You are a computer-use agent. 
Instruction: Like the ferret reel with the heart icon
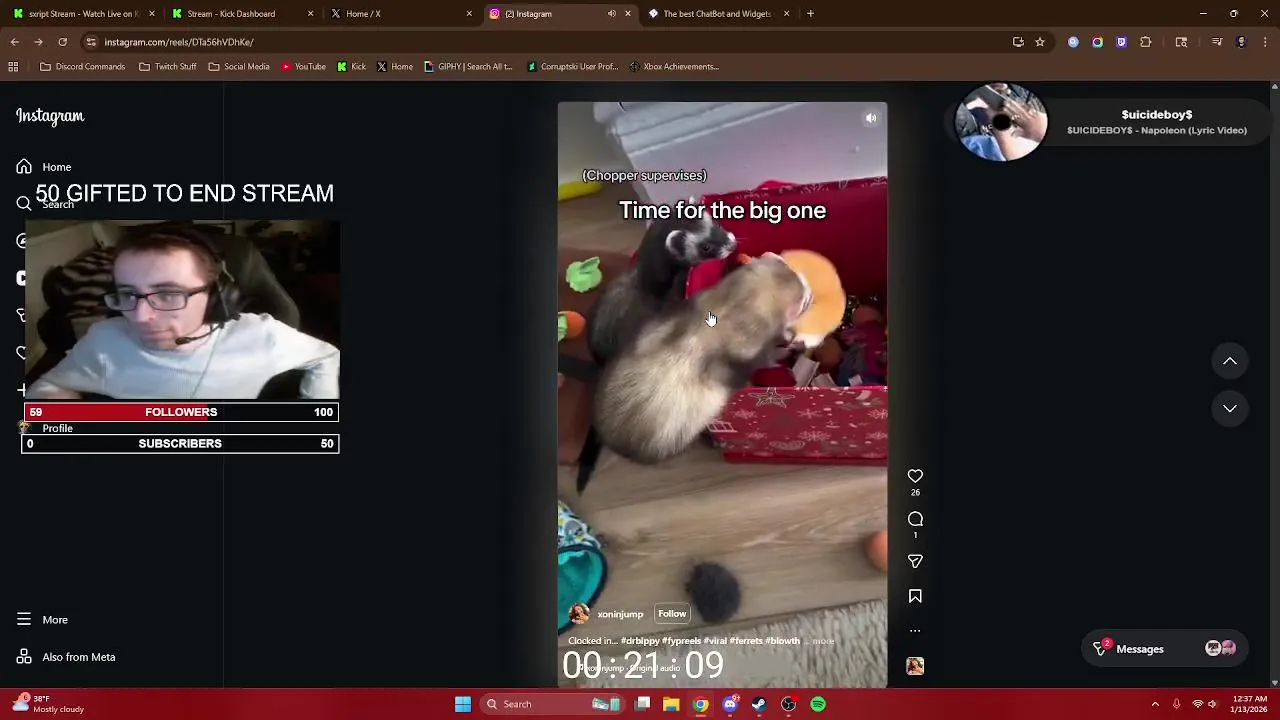[x=915, y=476]
